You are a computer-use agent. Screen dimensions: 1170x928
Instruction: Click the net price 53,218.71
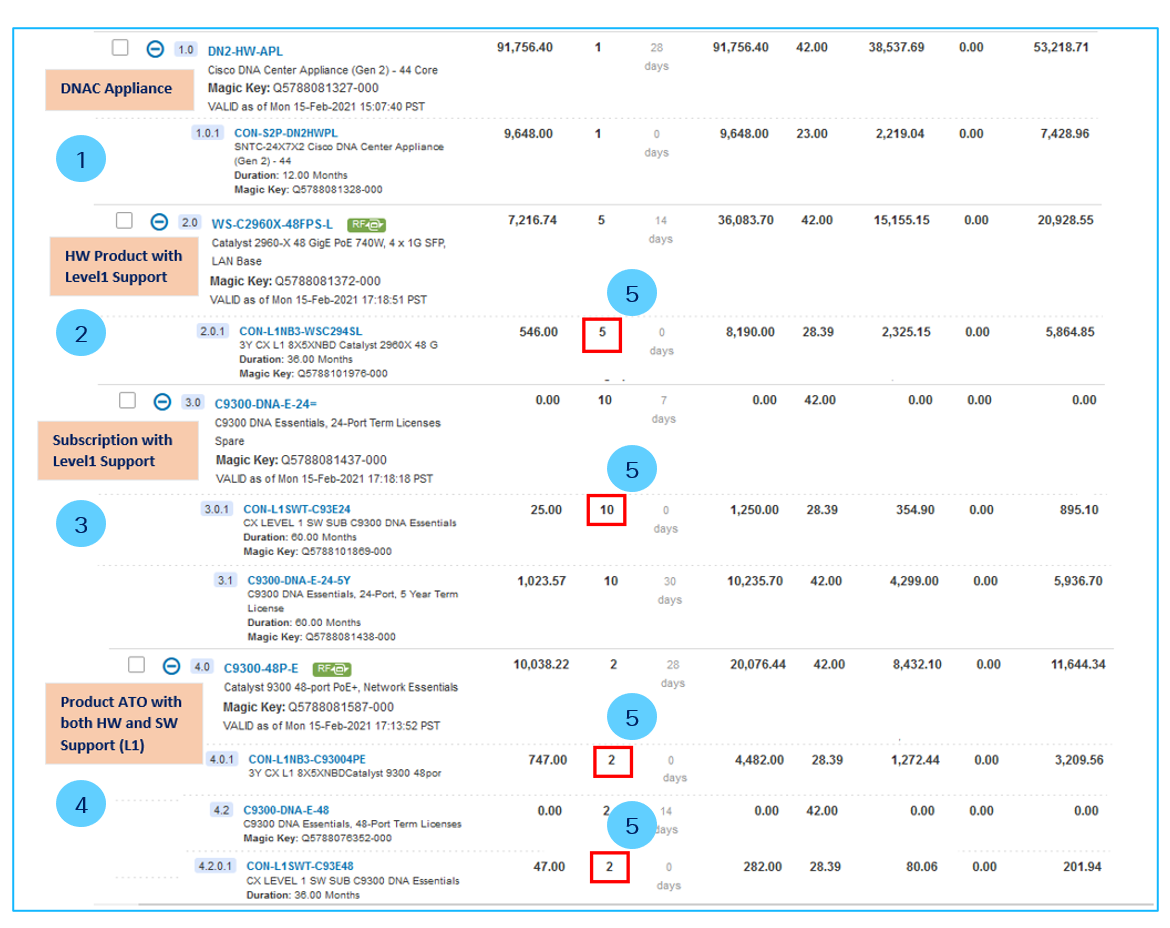(x=1061, y=47)
